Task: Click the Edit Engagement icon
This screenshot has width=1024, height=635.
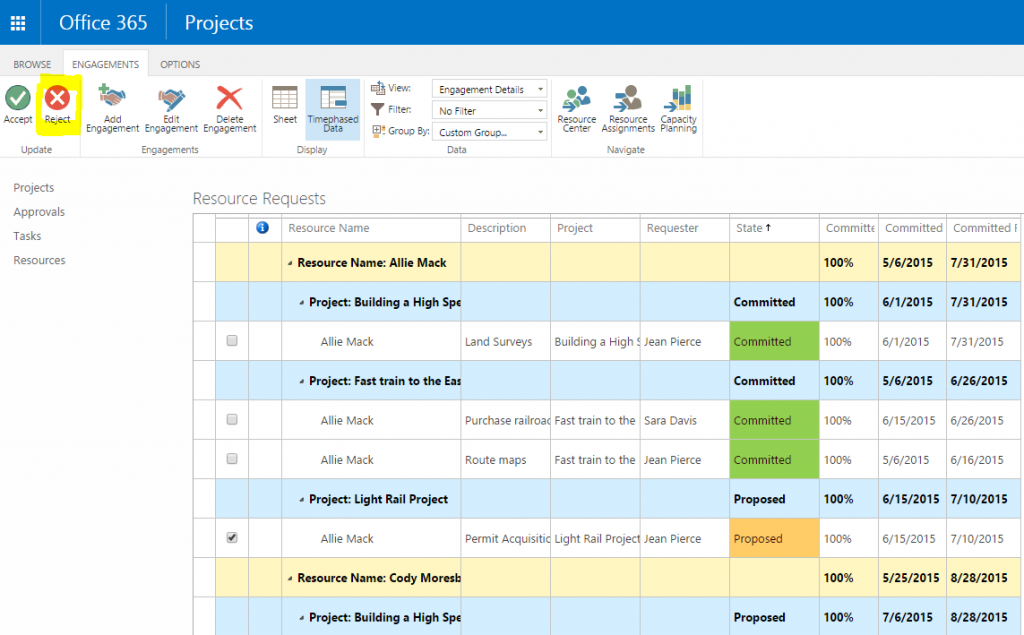Action: 171,98
